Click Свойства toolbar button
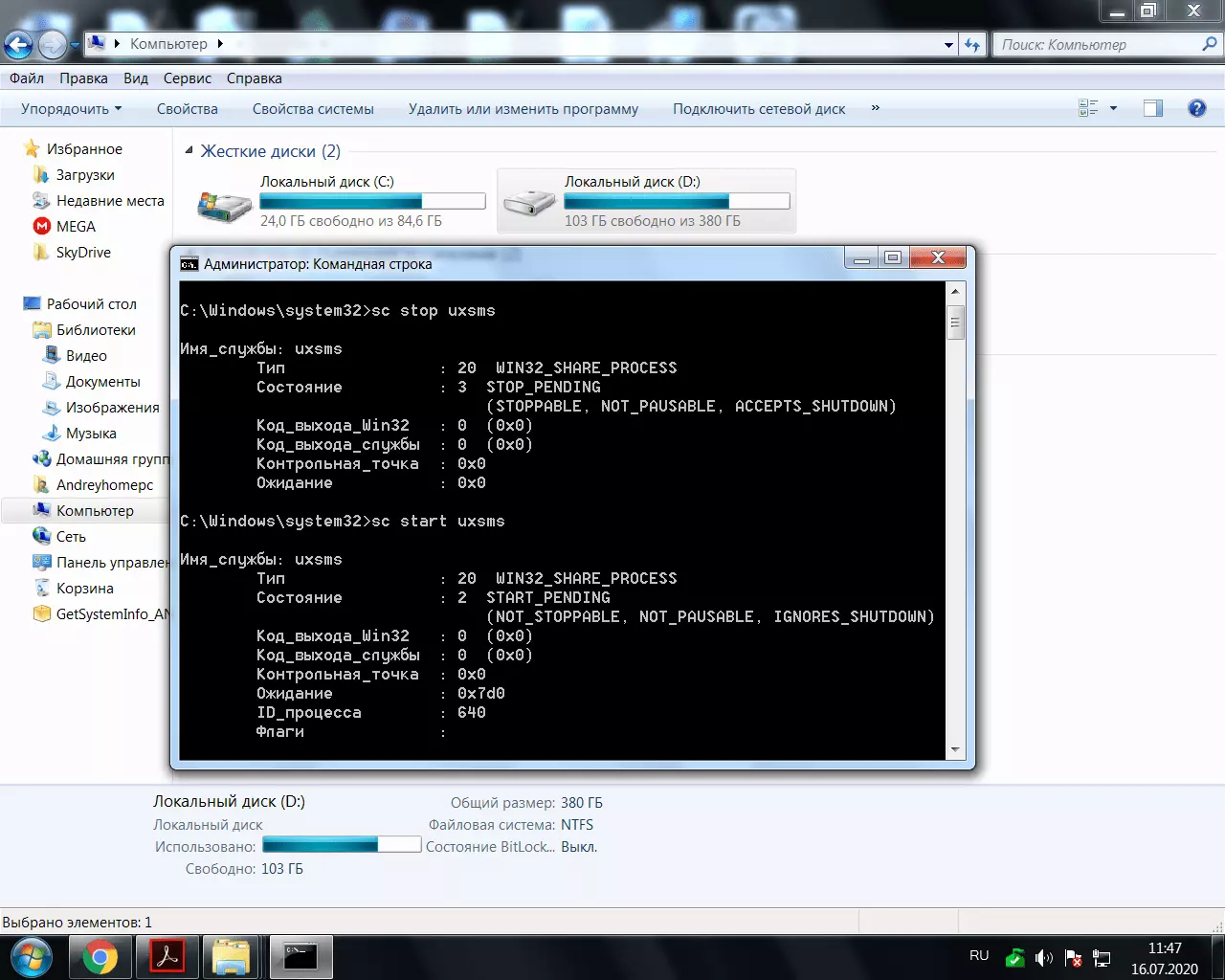This screenshot has width=1225, height=980. pos(188,109)
